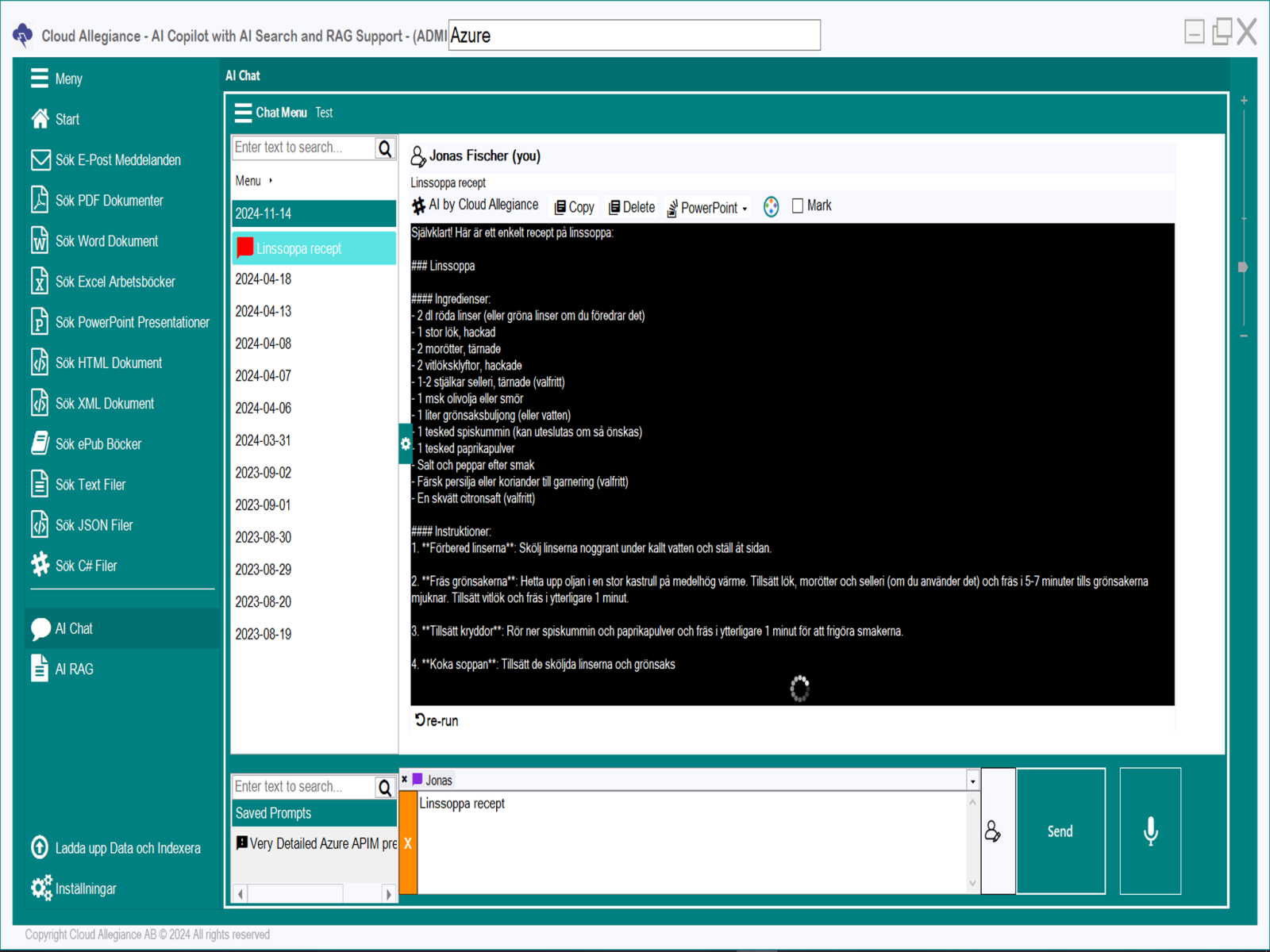Toggle the Mark checkbox
1270x952 pixels.
coord(798,206)
